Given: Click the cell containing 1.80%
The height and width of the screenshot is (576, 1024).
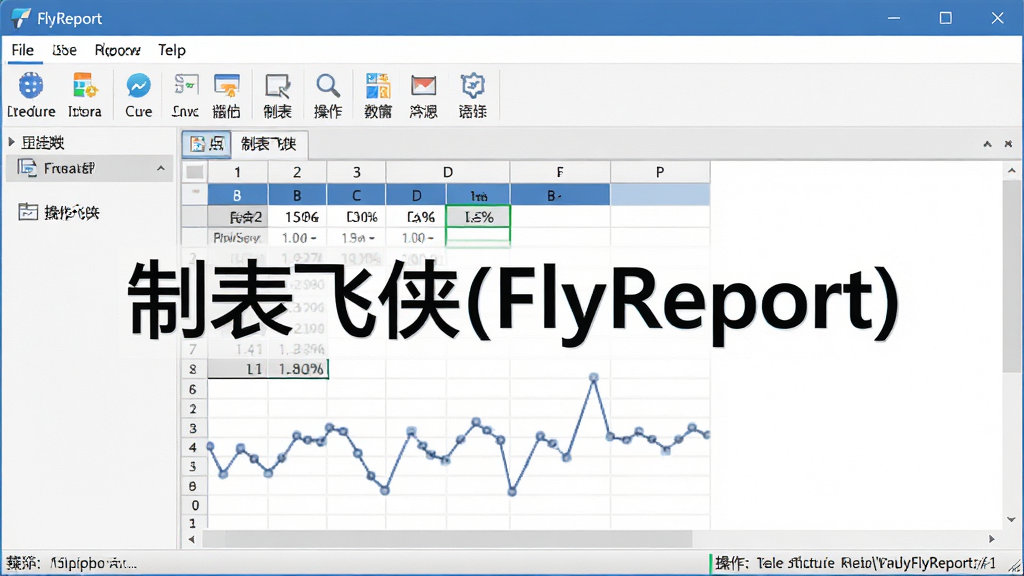Looking at the screenshot, I should coord(298,369).
